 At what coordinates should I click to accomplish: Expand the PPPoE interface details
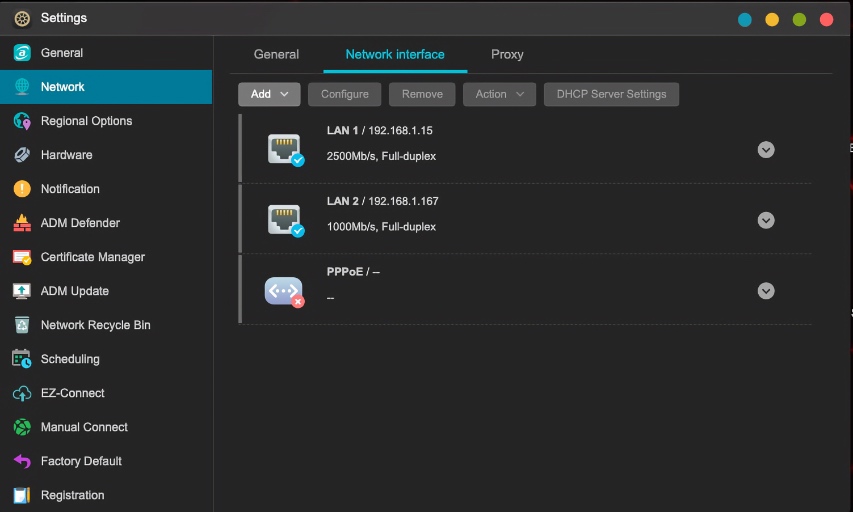[x=766, y=291]
